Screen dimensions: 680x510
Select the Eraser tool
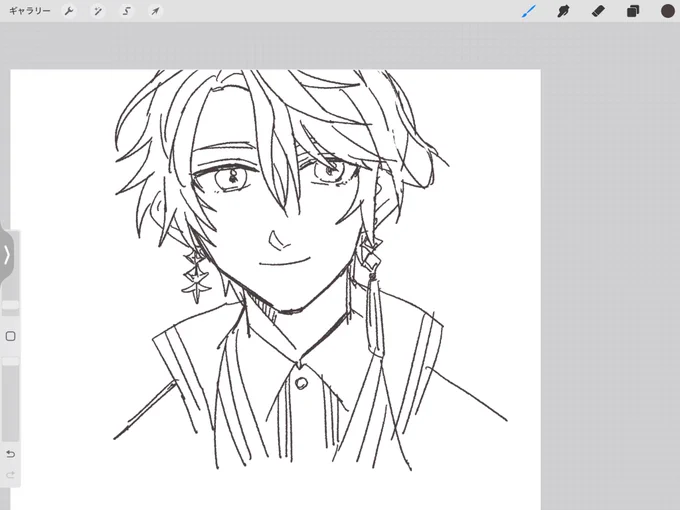(598, 11)
